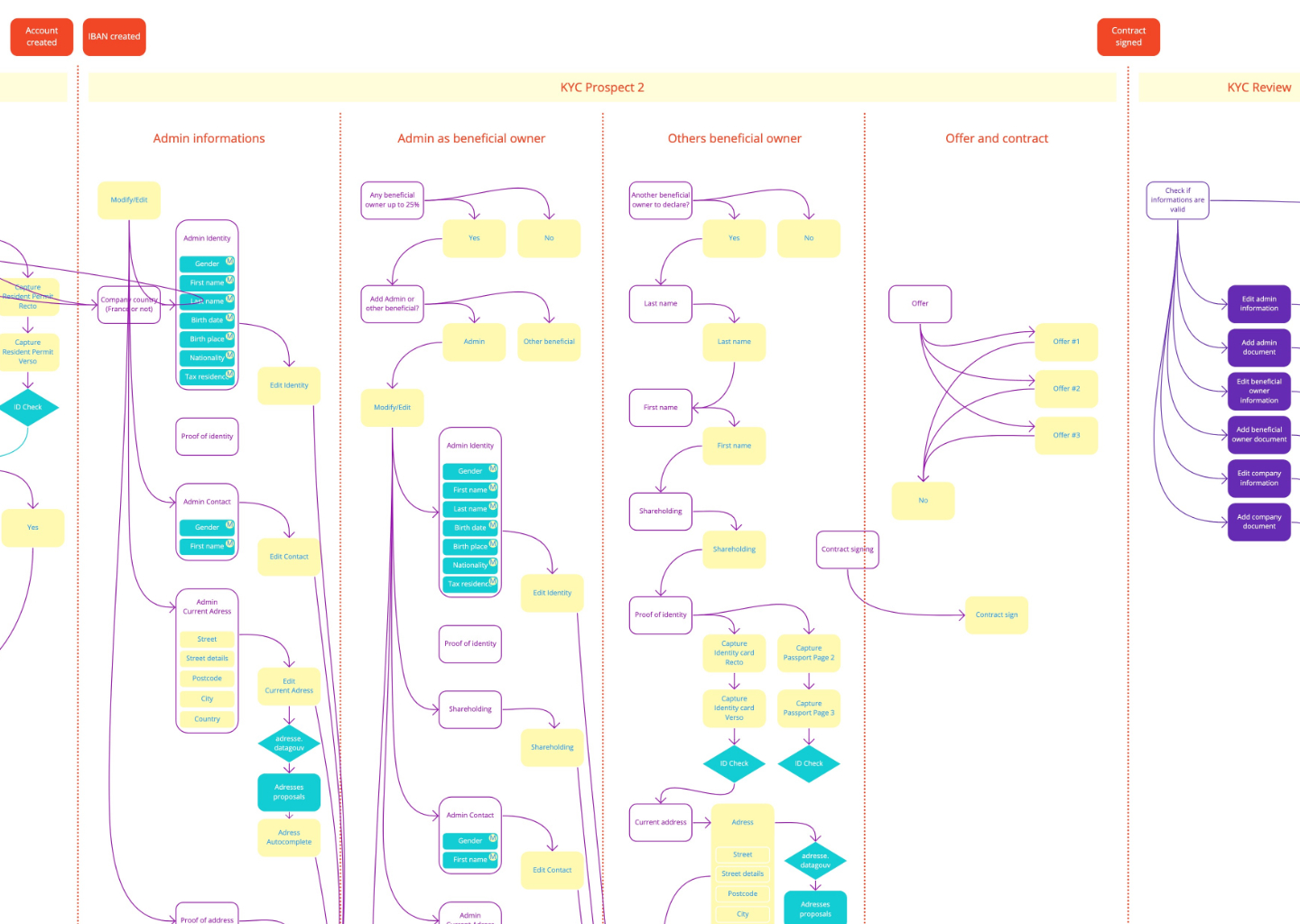Select the Adress Autocomplete node
Viewport: 1300px width, 924px height.
click(289, 838)
